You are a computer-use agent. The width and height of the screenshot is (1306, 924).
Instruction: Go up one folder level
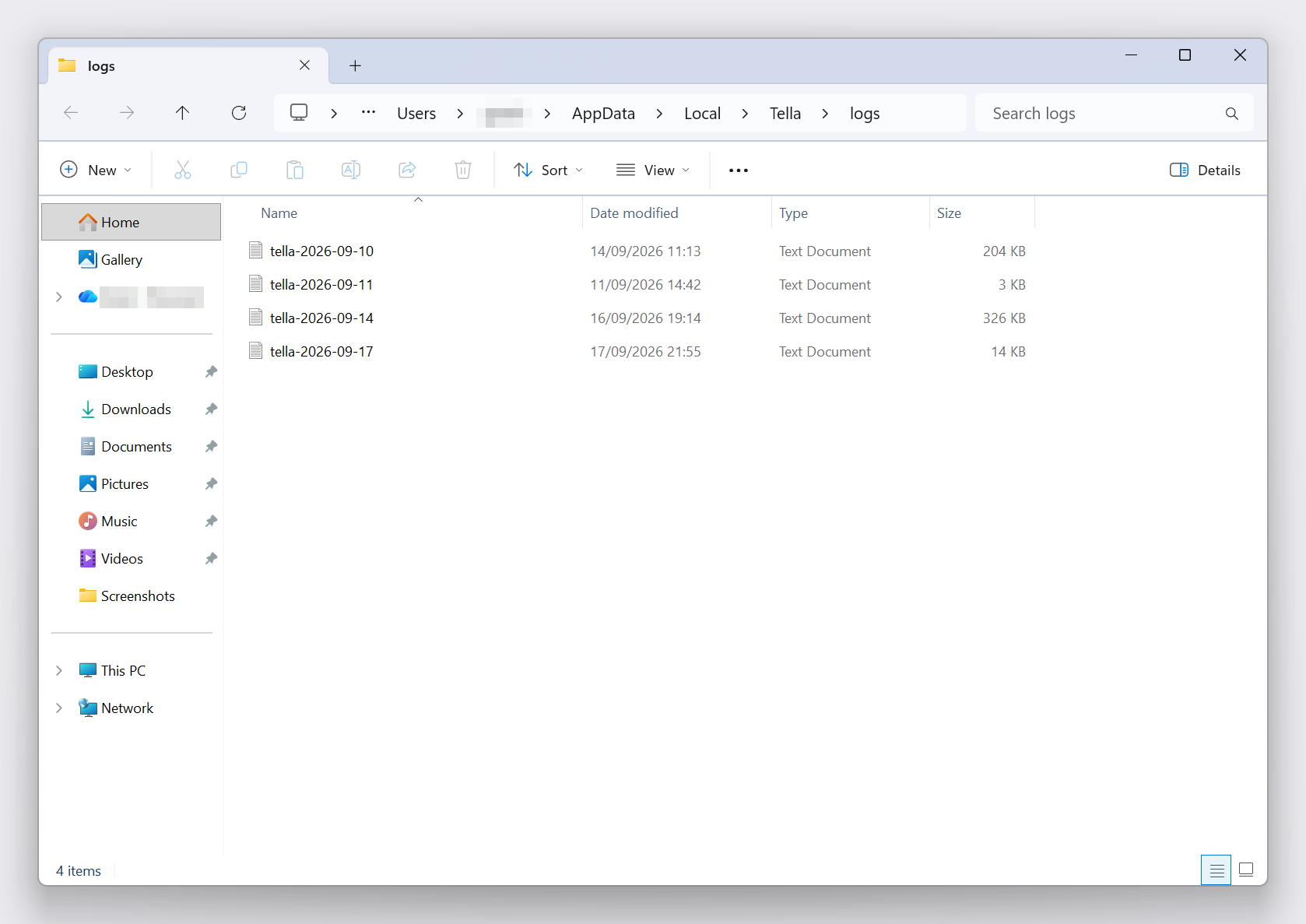pos(183,113)
